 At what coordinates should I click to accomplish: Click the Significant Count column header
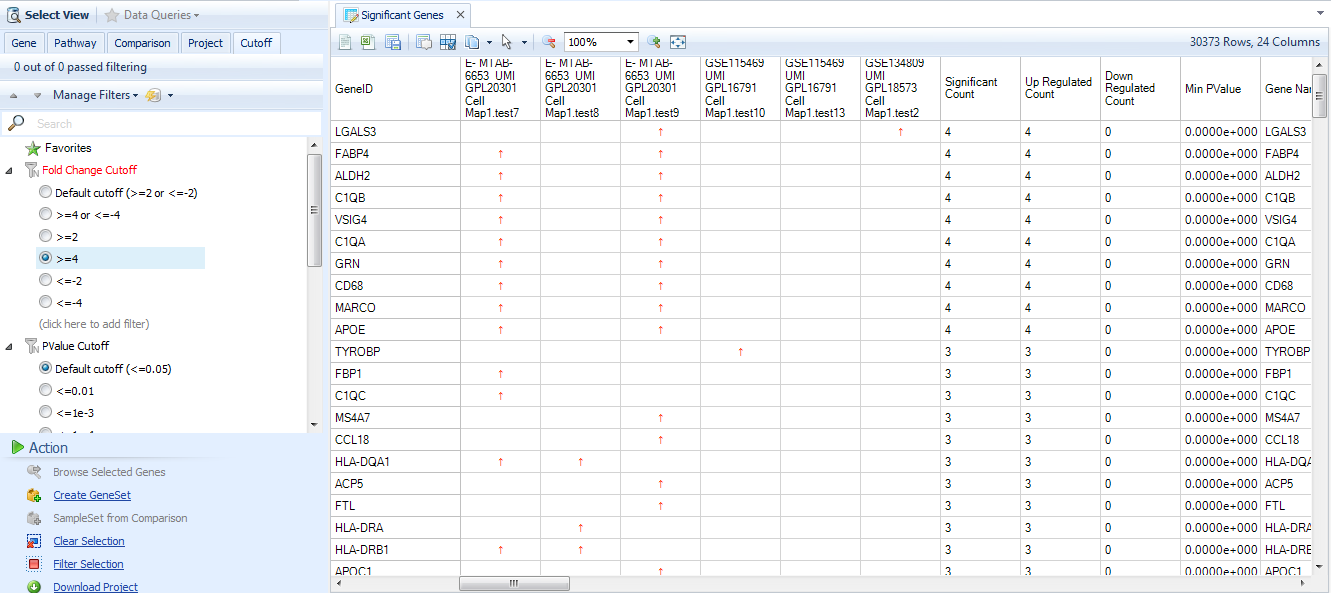pyautogui.click(x=980, y=88)
